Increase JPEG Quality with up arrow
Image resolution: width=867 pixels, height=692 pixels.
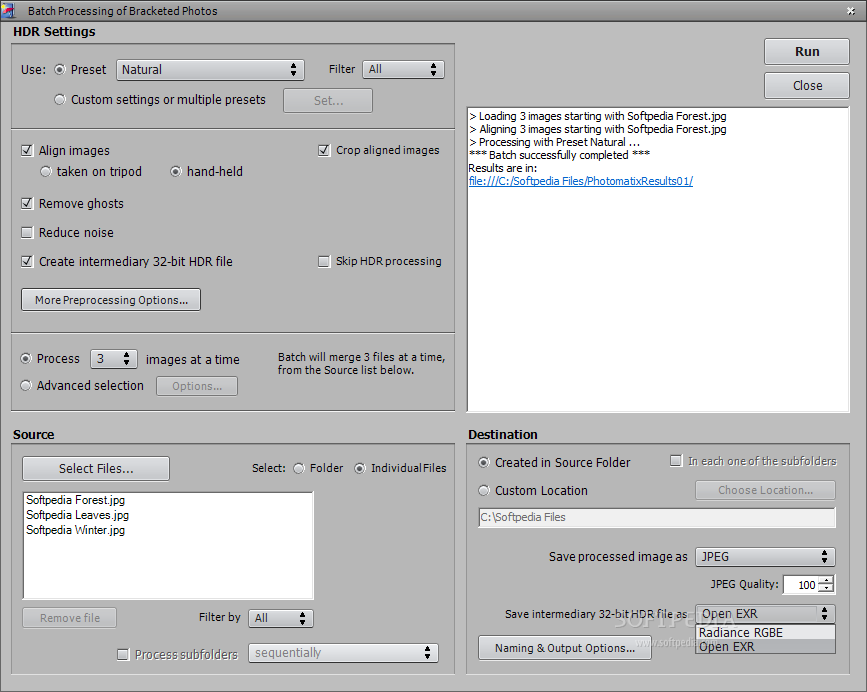coord(826,580)
